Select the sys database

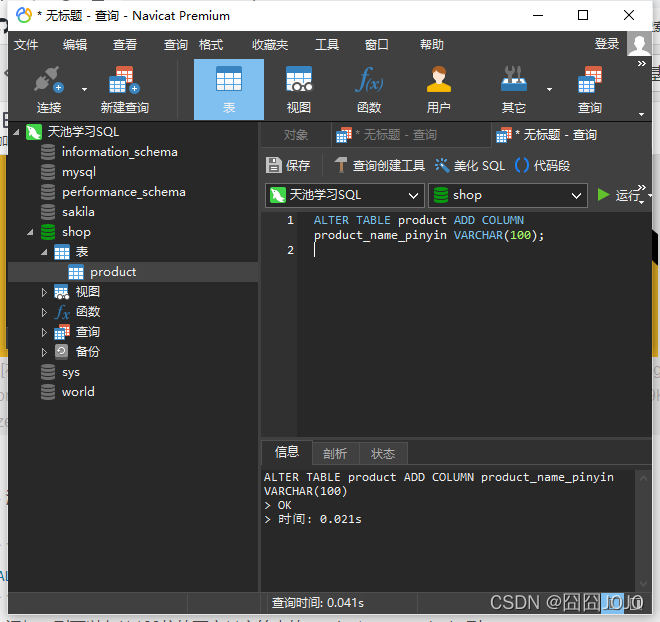click(71, 372)
